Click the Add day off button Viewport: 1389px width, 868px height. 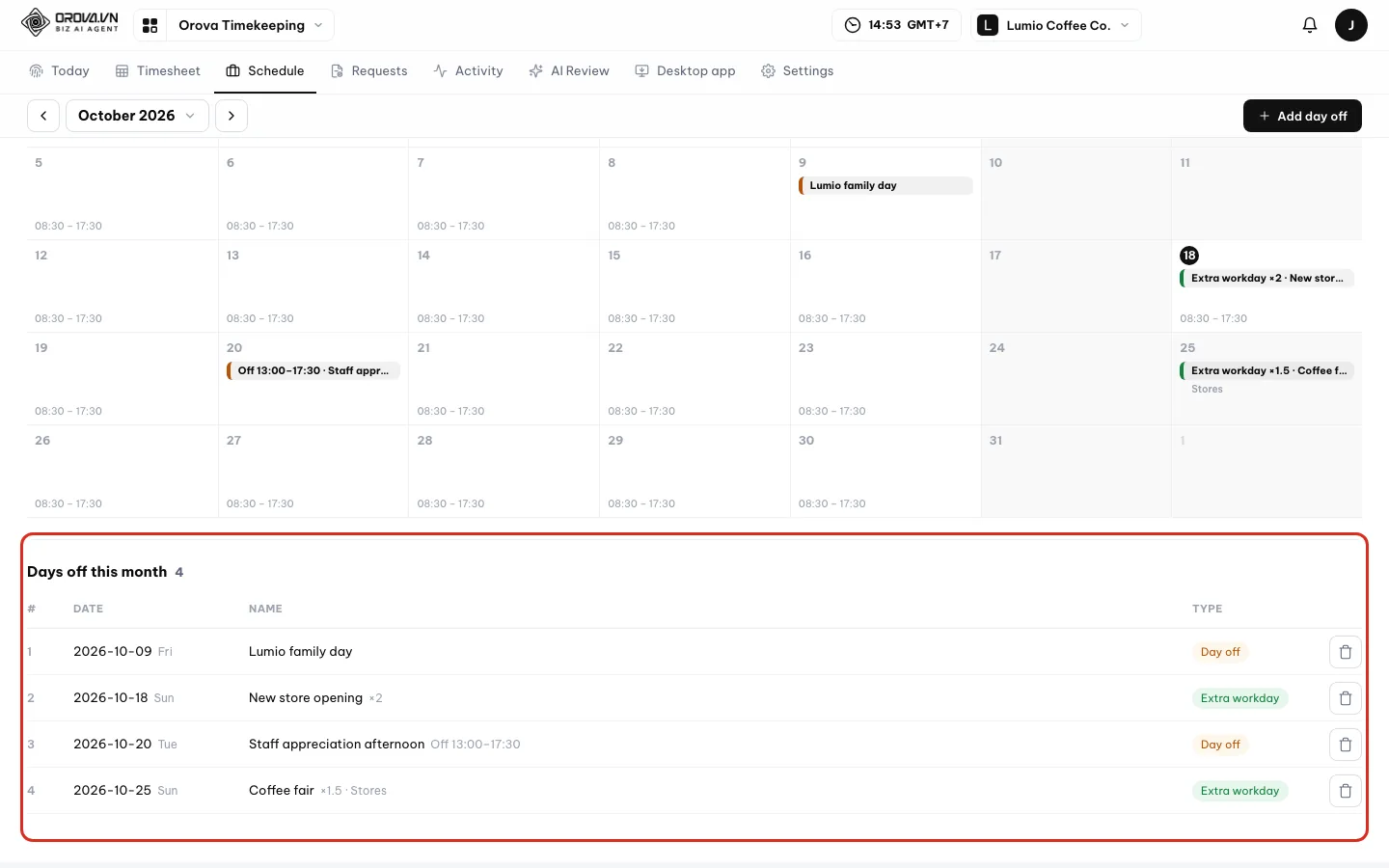click(1302, 116)
